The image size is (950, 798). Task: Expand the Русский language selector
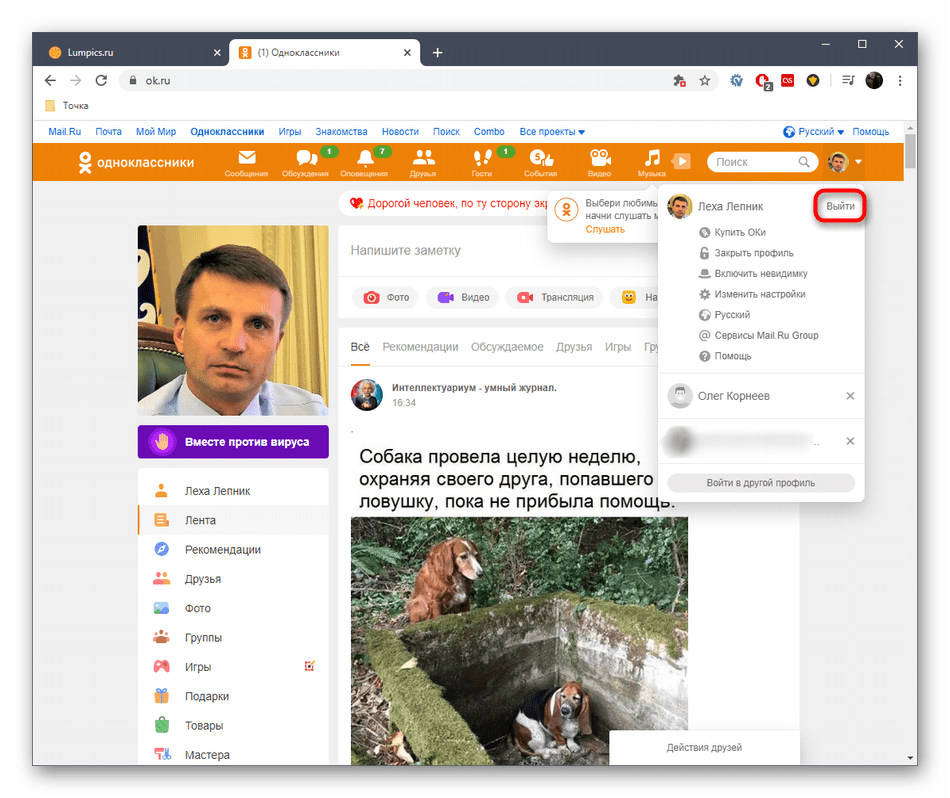(814, 131)
